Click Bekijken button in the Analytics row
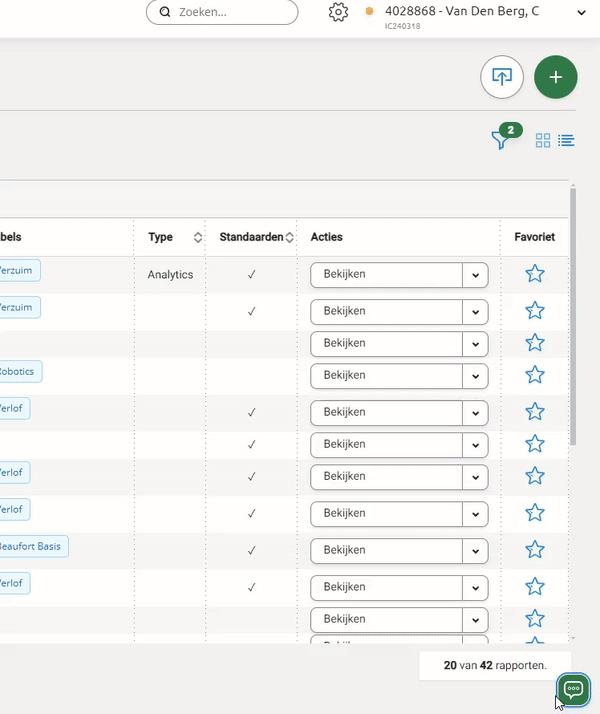This screenshot has width=600, height=714. click(386, 274)
